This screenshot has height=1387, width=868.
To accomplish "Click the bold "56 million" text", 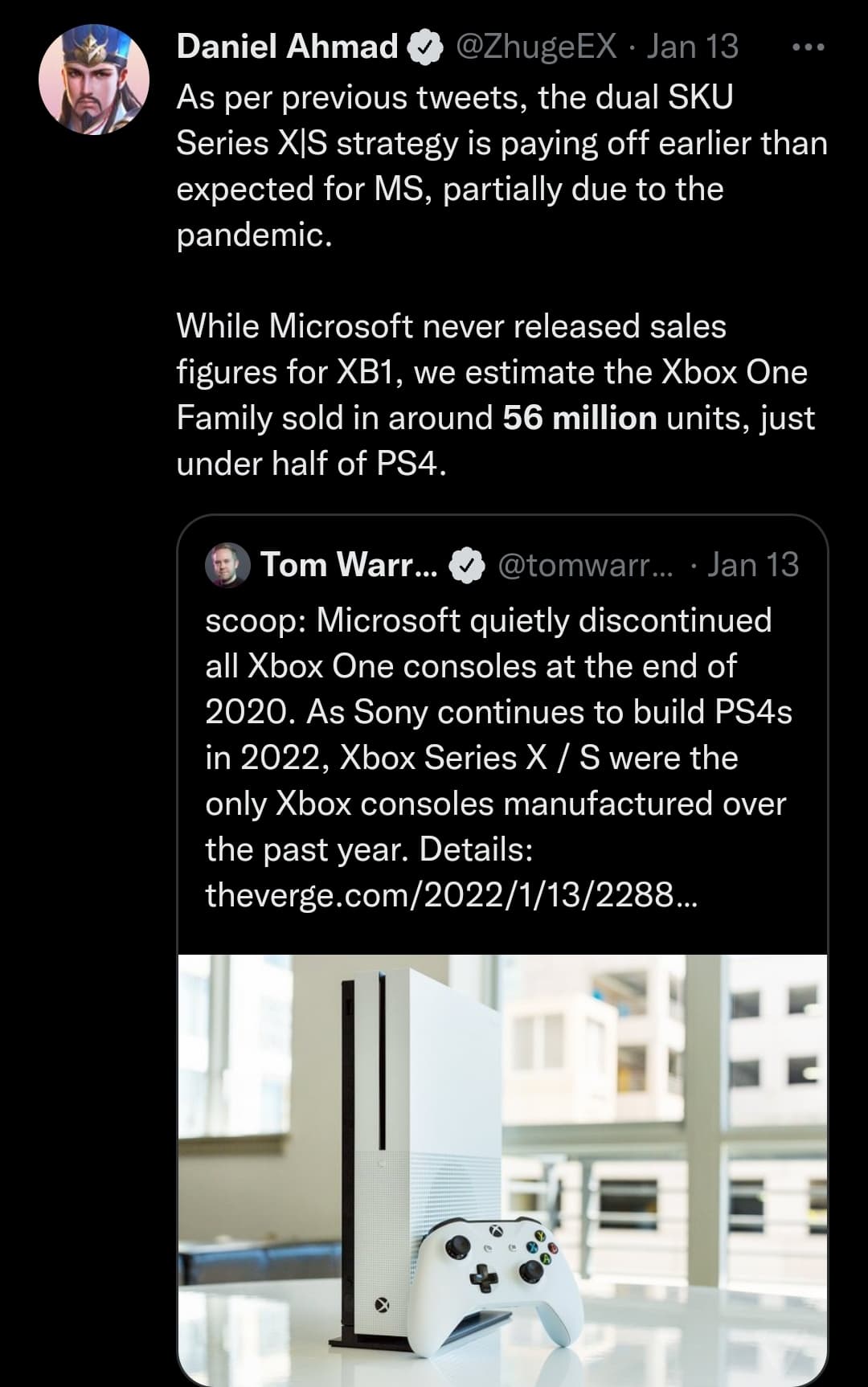I will 579,418.
